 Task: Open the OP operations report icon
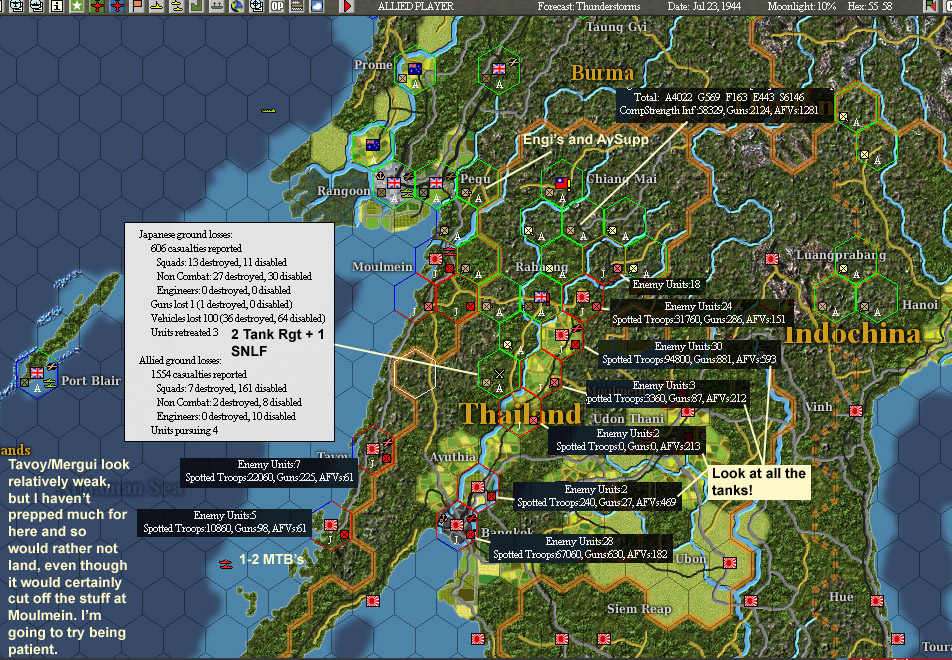click(277, 6)
